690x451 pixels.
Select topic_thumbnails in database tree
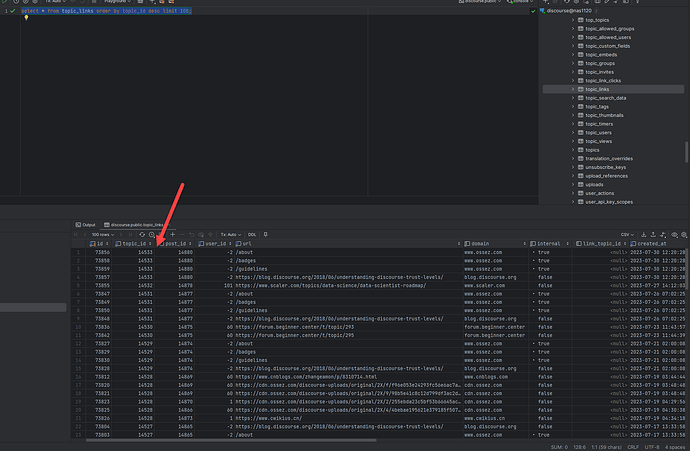tap(604, 115)
